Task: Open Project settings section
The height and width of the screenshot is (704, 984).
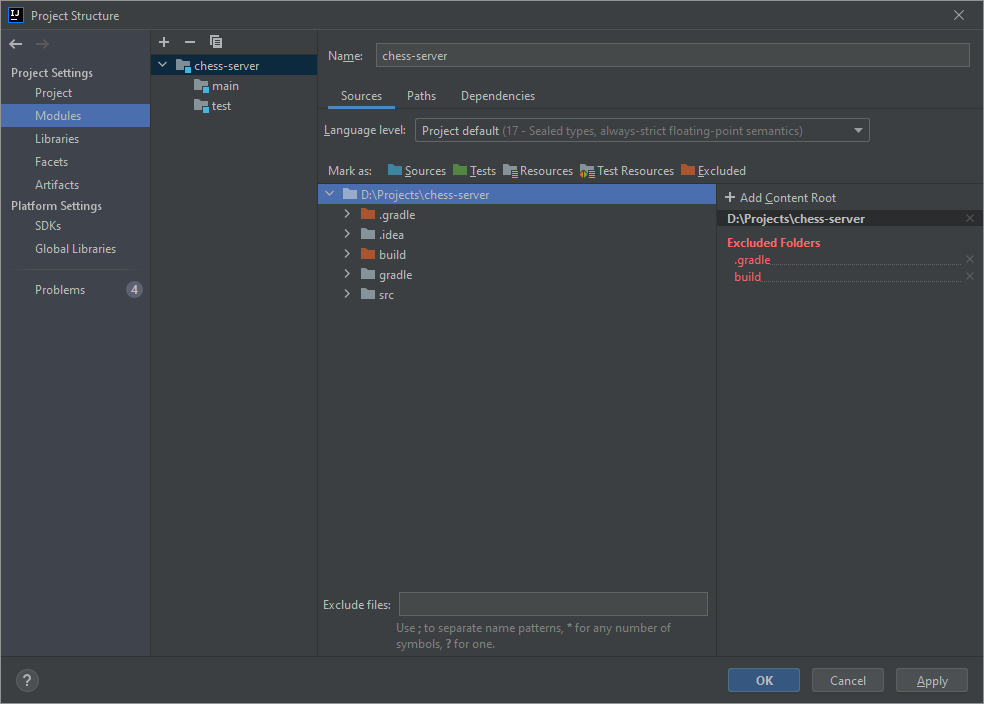Action: [x=53, y=93]
